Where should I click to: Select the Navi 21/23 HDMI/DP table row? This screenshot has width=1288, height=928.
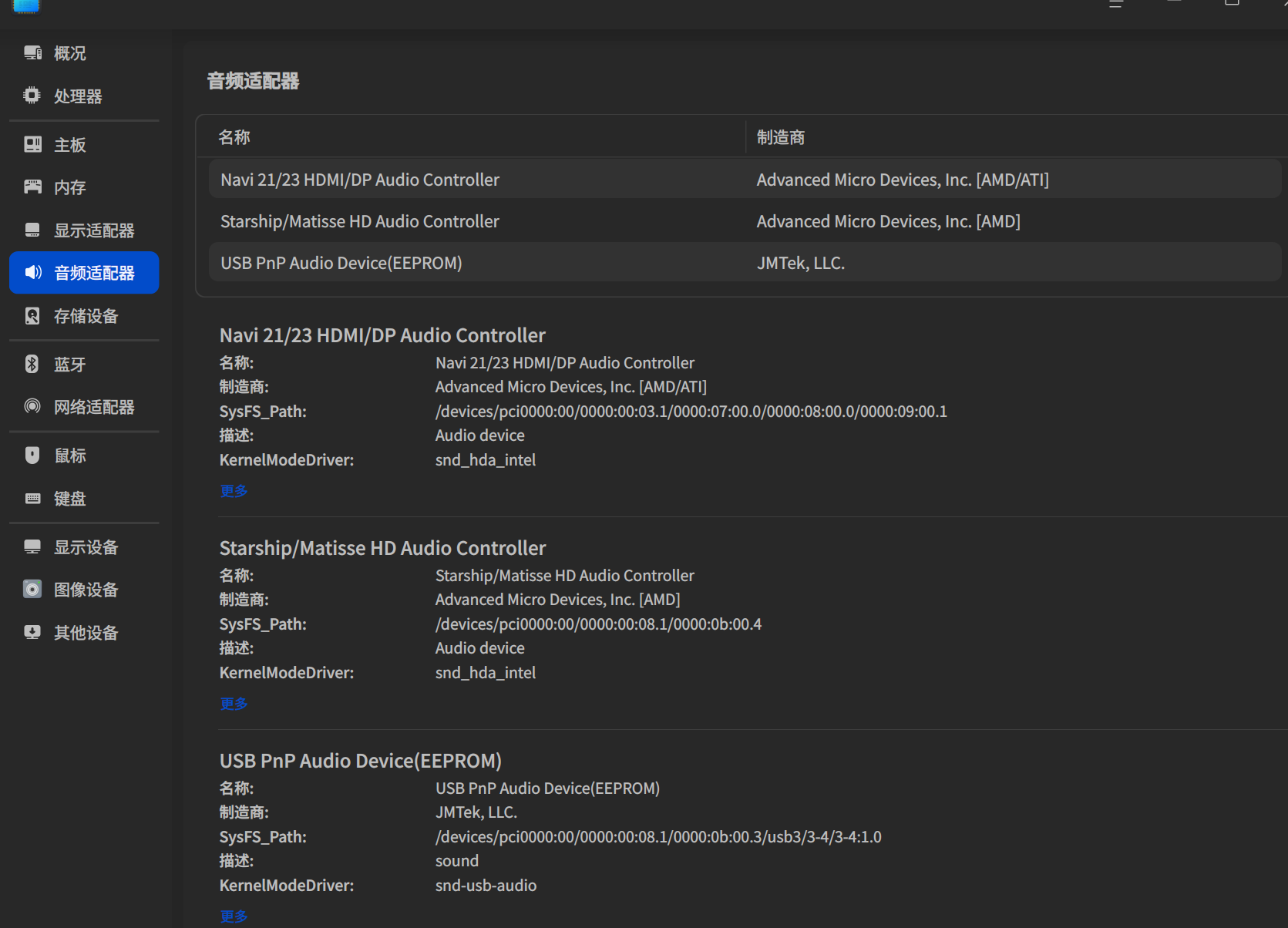[x=745, y=180]
